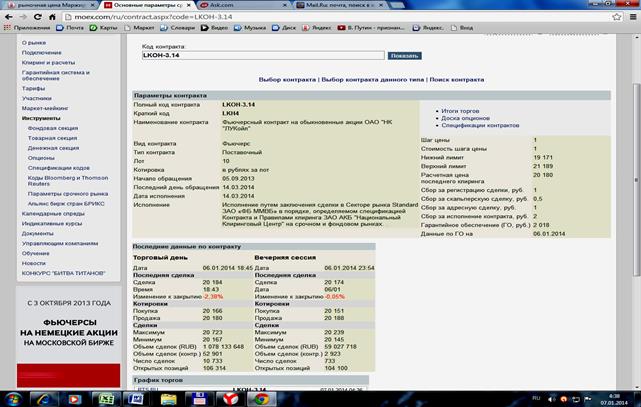Open the Windows Start button
Screen dimensions: 641x407
[x=13, y=399]
